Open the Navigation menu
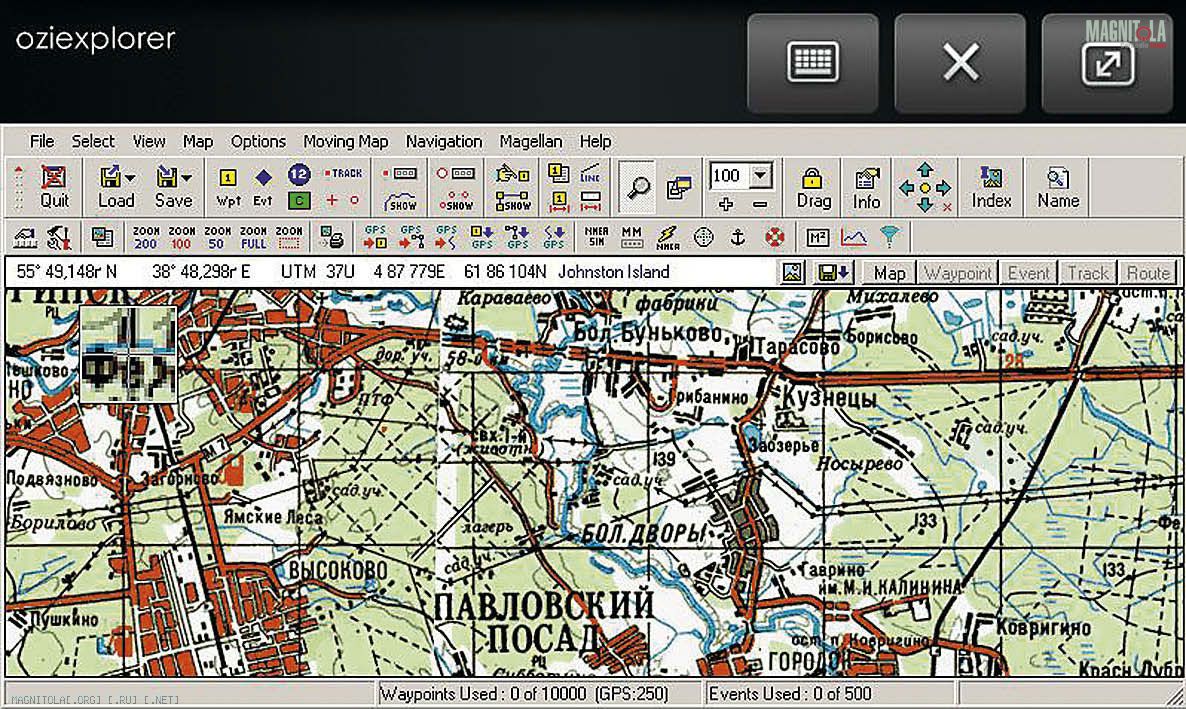The image size is (1186, 709). [x=444, y=141]
